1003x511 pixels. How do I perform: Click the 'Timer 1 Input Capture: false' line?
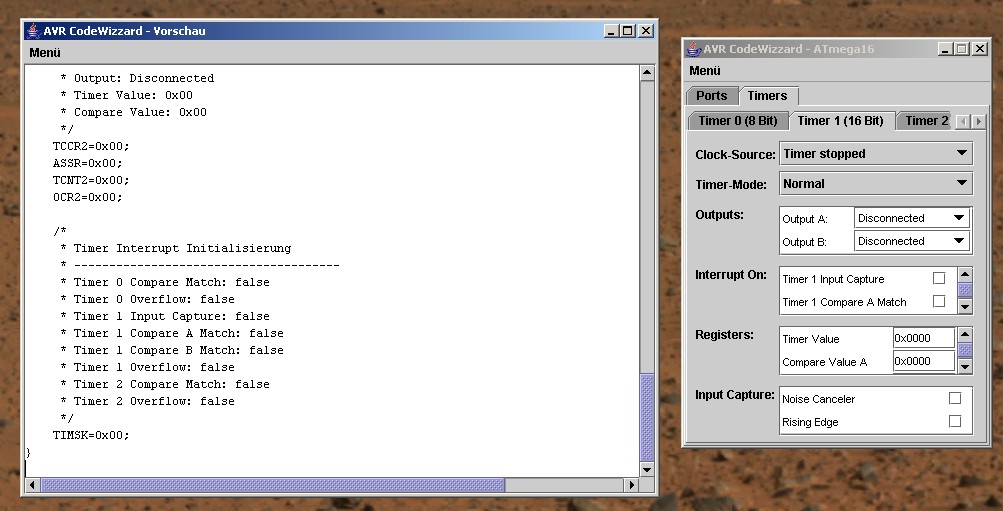click(165, 316)
